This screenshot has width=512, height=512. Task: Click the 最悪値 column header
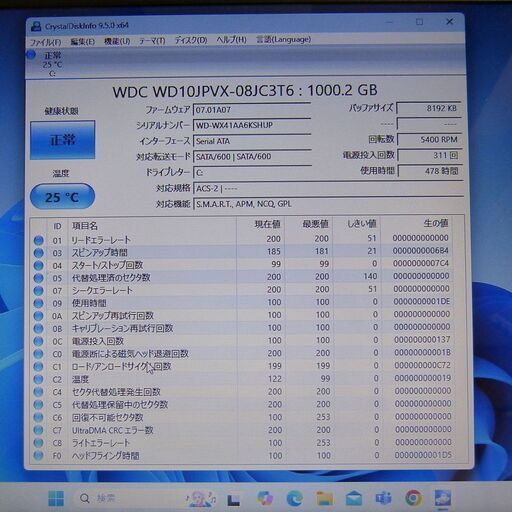(315, 224)
